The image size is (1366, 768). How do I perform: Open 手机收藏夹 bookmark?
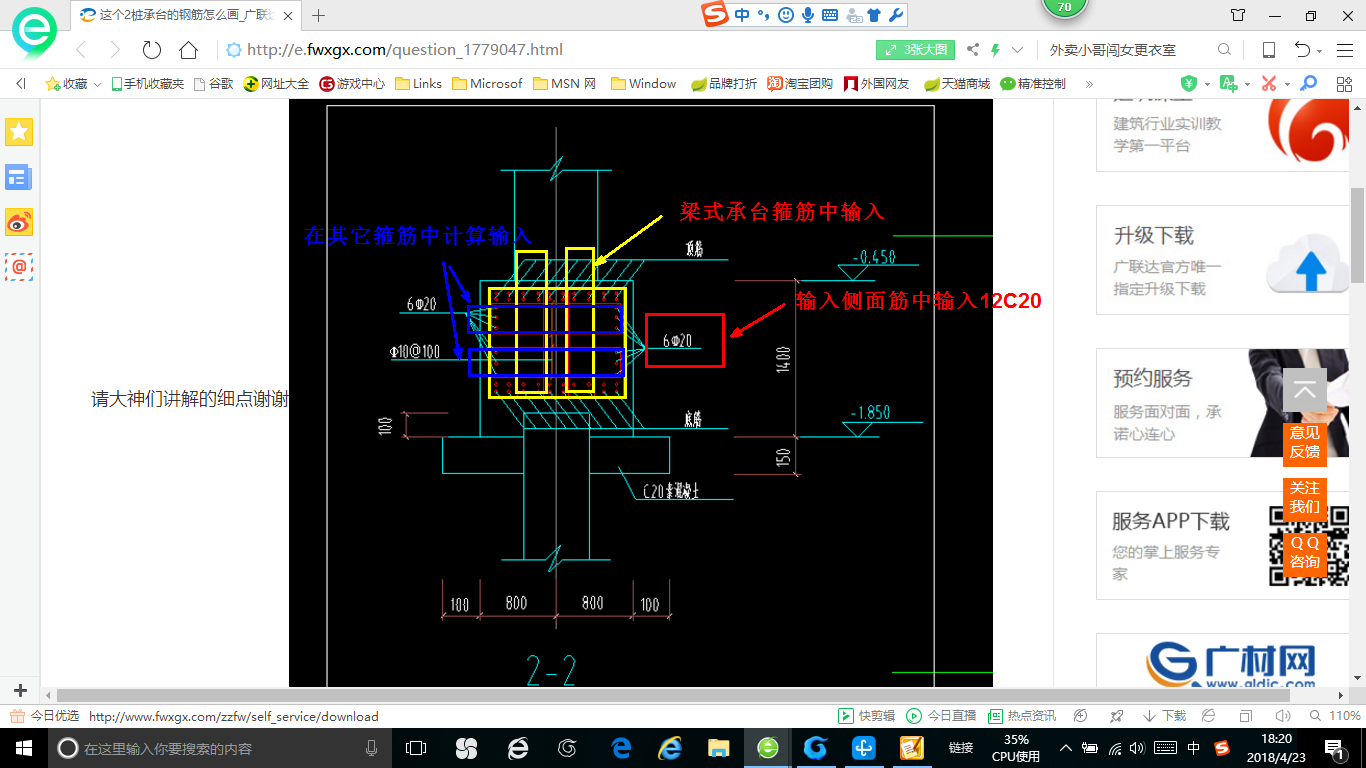pyautogui.click(x=147, y=84)
